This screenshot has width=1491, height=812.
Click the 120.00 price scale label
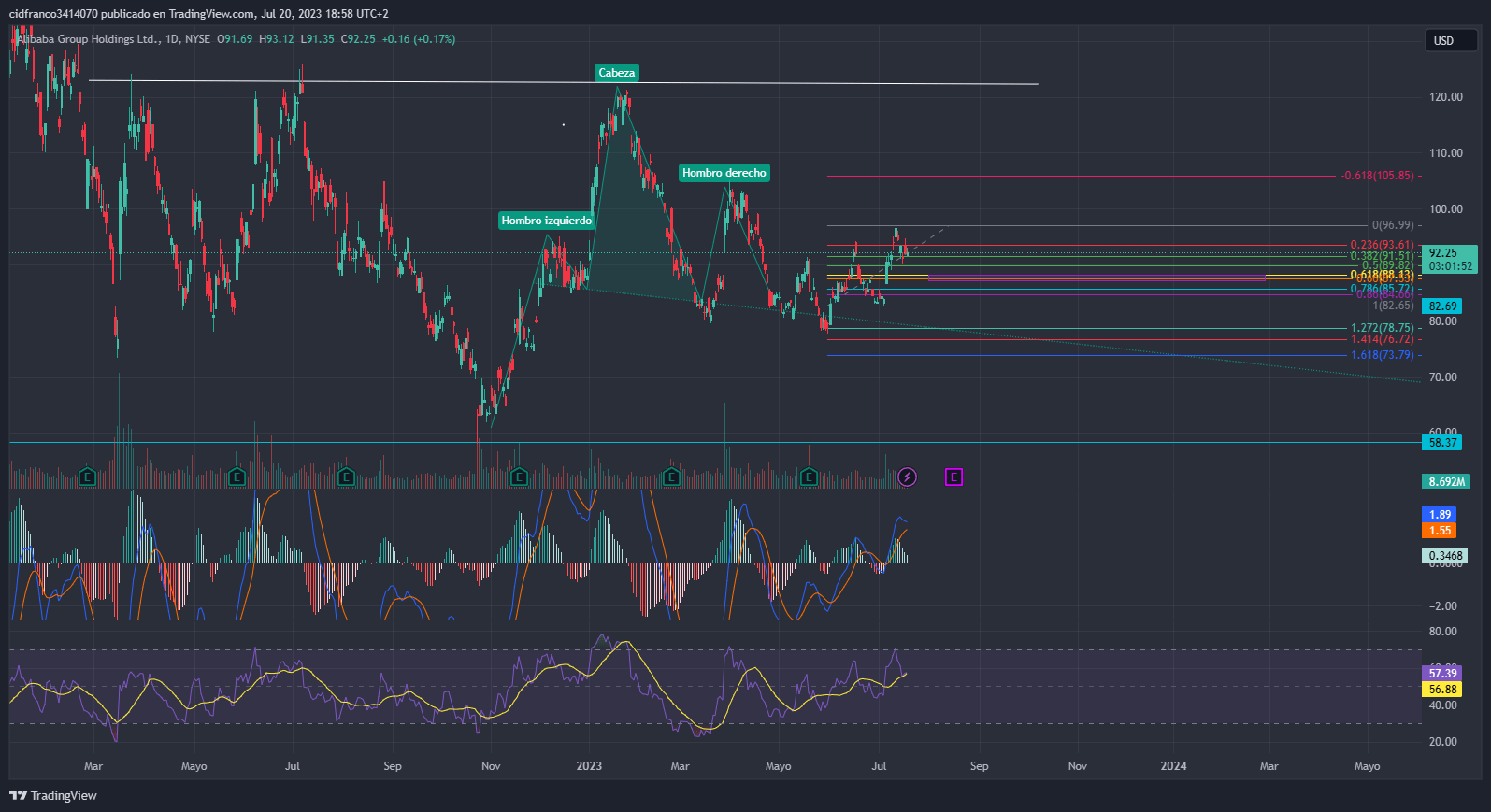[x=1446, y=97]
